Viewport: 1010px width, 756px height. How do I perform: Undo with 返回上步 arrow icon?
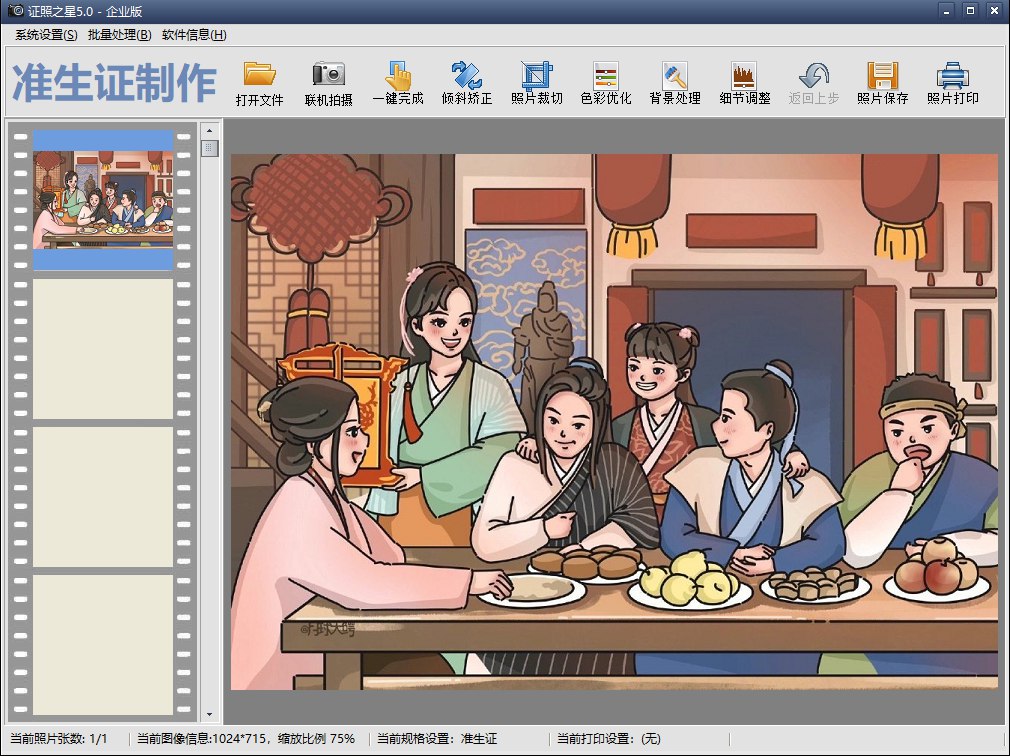pos(813,75)
